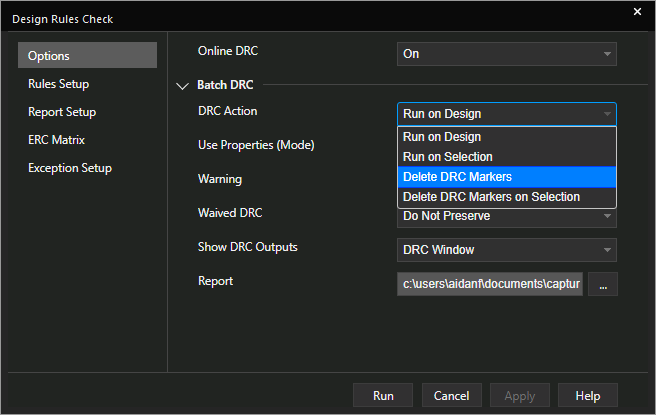656x415 pixels.
Task: Click the Report label
Action: pyautogui.click(x=215, y=281)
